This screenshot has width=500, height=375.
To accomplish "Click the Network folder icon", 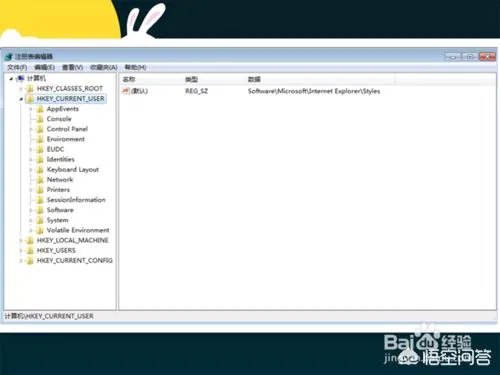I will (x=40, y=180).
